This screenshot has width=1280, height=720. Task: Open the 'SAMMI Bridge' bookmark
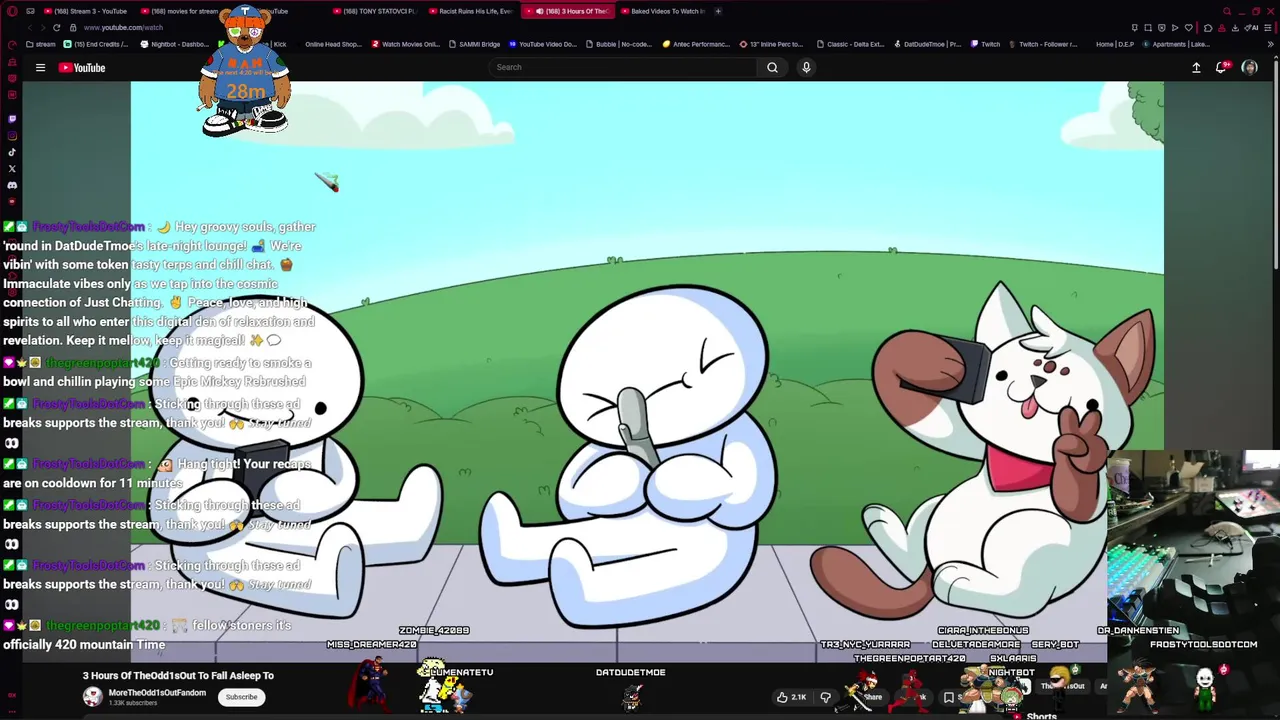tap(475, 44)
